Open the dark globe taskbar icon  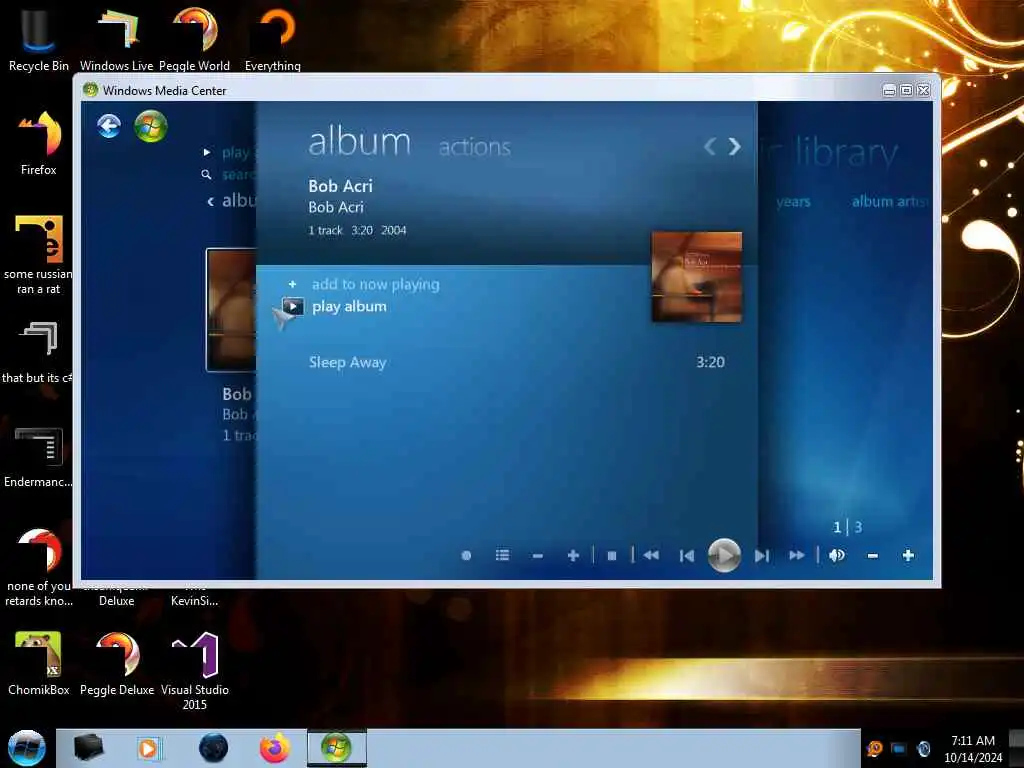(214, 748)
